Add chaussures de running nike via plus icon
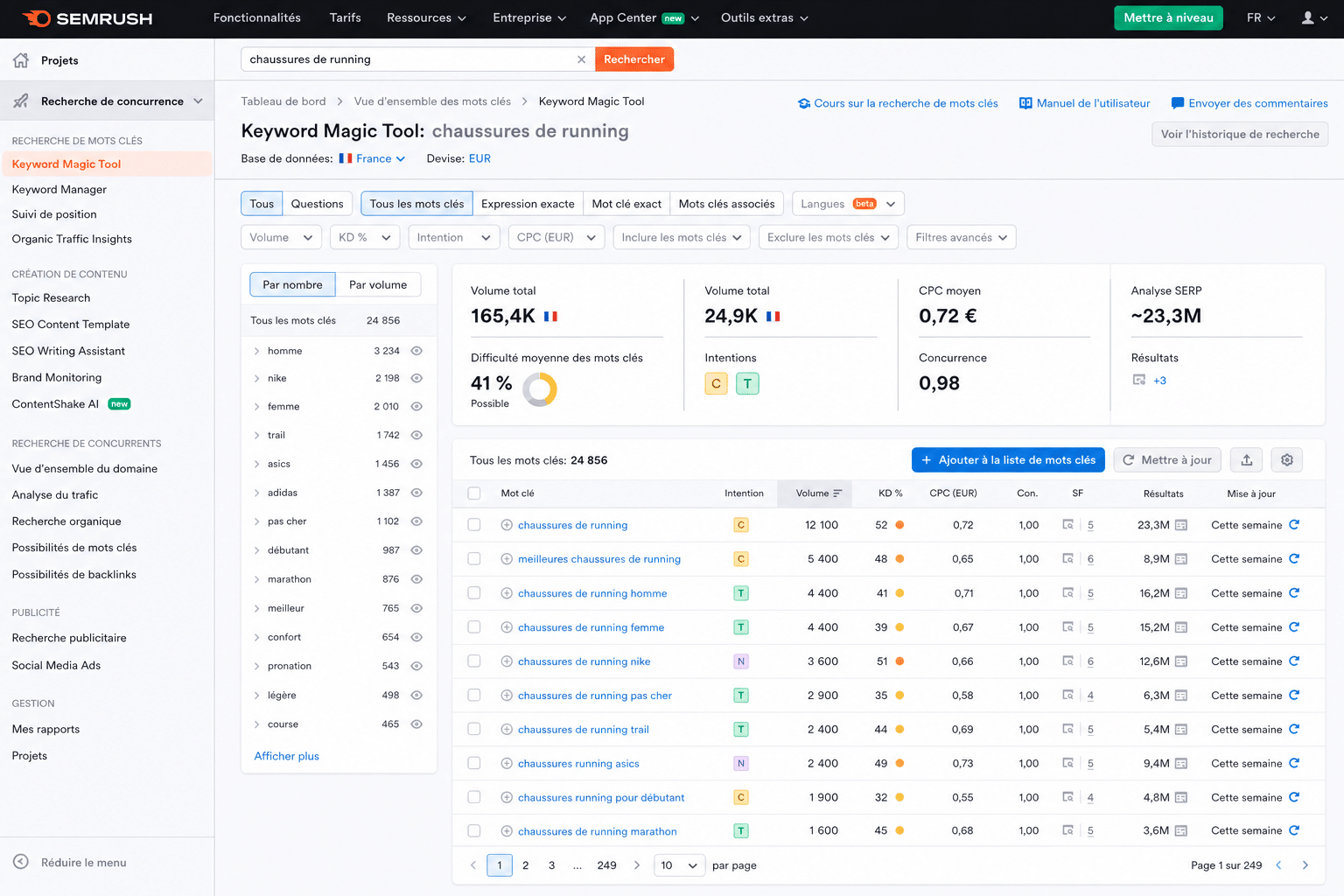This screenshot has height=896, width=1344. [x=507, y=661]
